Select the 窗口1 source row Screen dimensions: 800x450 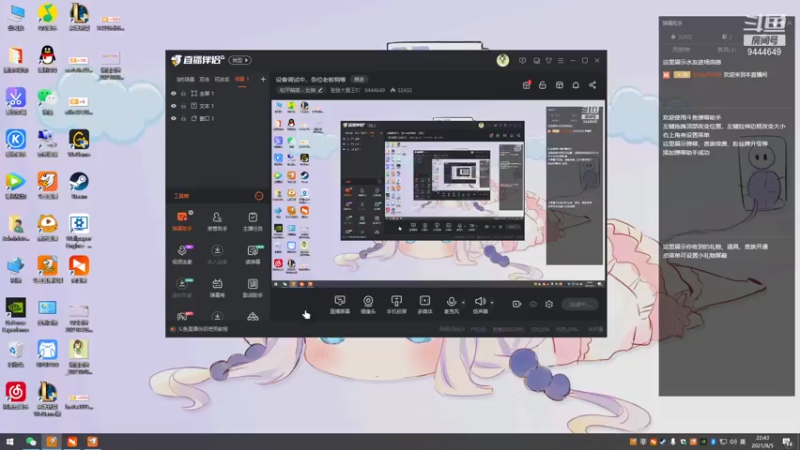tap(217, 118)
